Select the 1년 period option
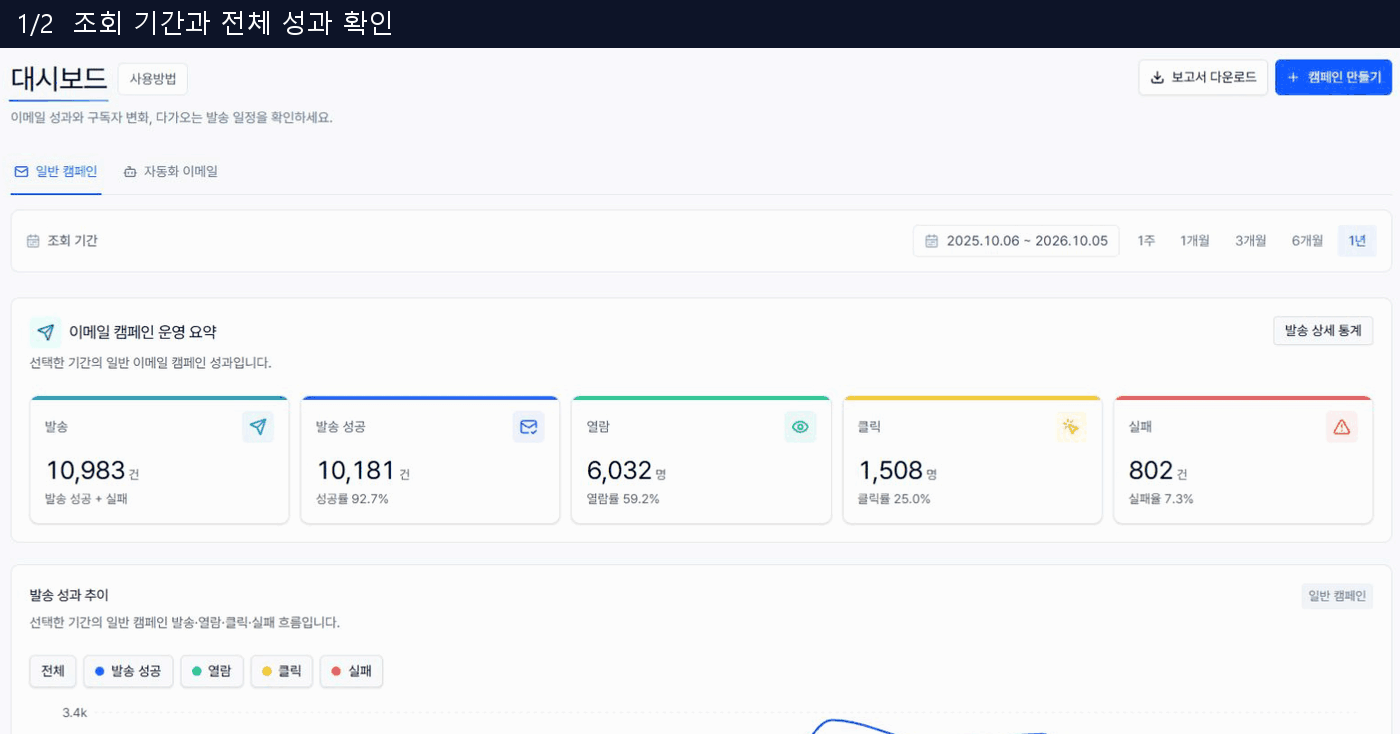 [1357, 241]
